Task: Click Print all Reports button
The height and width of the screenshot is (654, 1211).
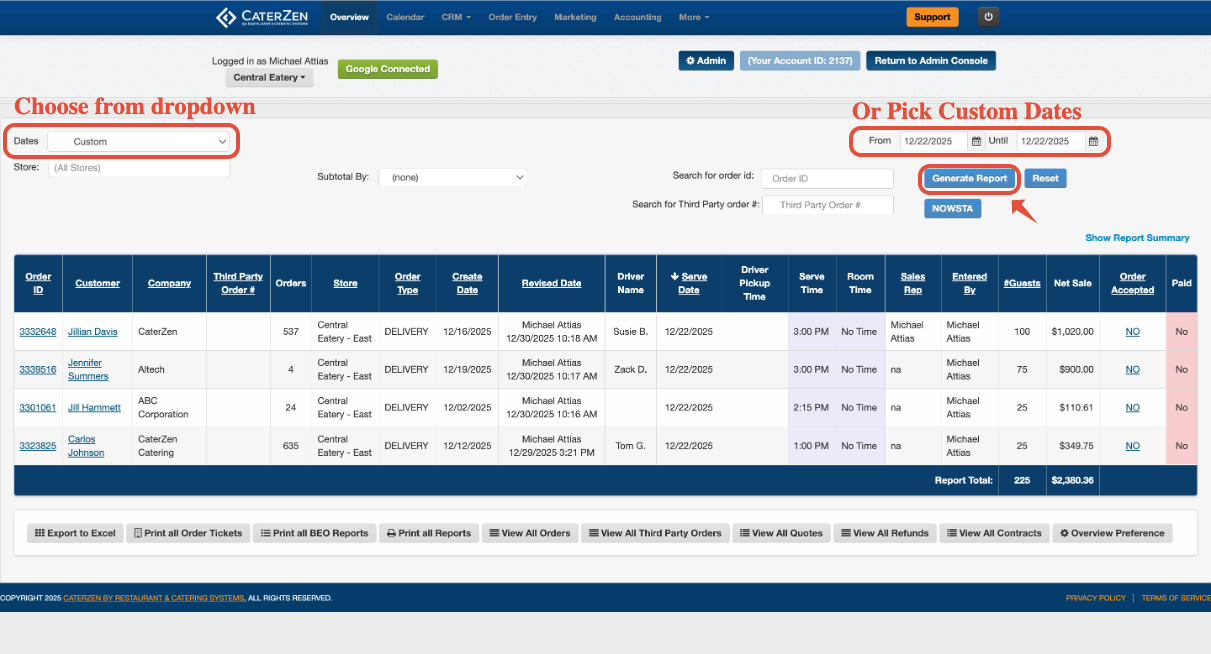Action: (428, 533)
